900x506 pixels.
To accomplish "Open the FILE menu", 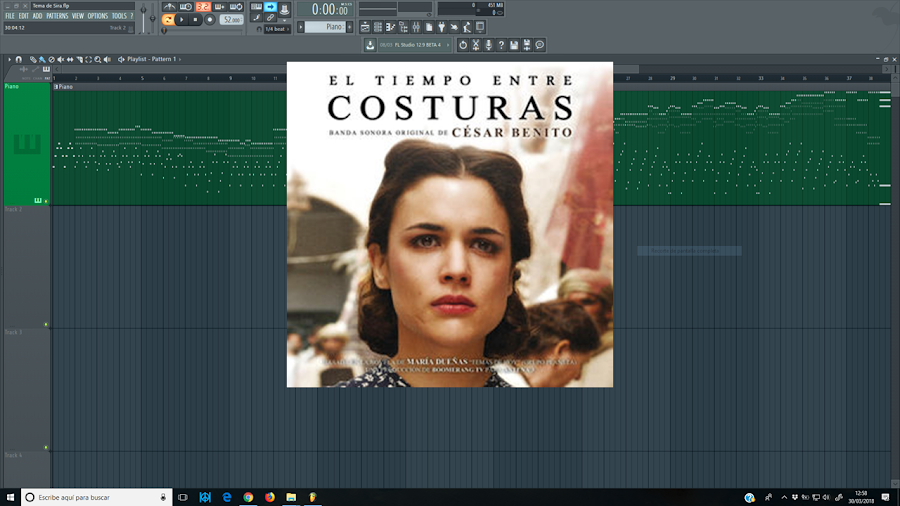I will pyautogui.click(x=10, y=16).
